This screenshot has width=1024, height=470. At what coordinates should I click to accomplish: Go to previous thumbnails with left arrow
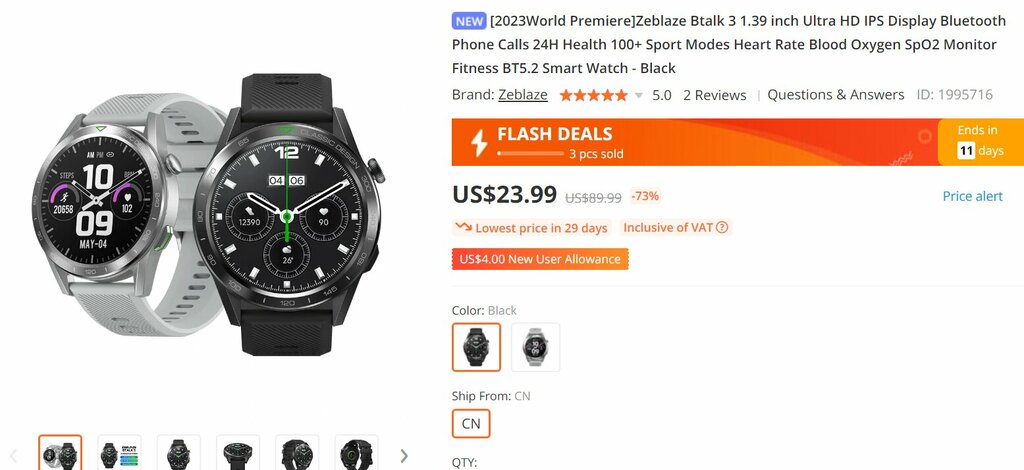(13, 456)
